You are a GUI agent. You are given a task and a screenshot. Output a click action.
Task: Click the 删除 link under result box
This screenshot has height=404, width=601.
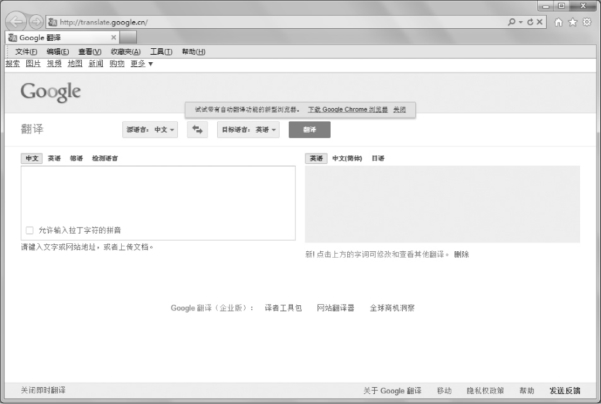[x=461, y=254]
